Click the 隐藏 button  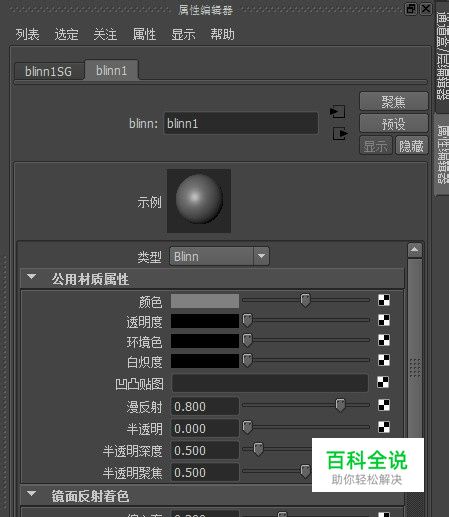tap(411, 146)
